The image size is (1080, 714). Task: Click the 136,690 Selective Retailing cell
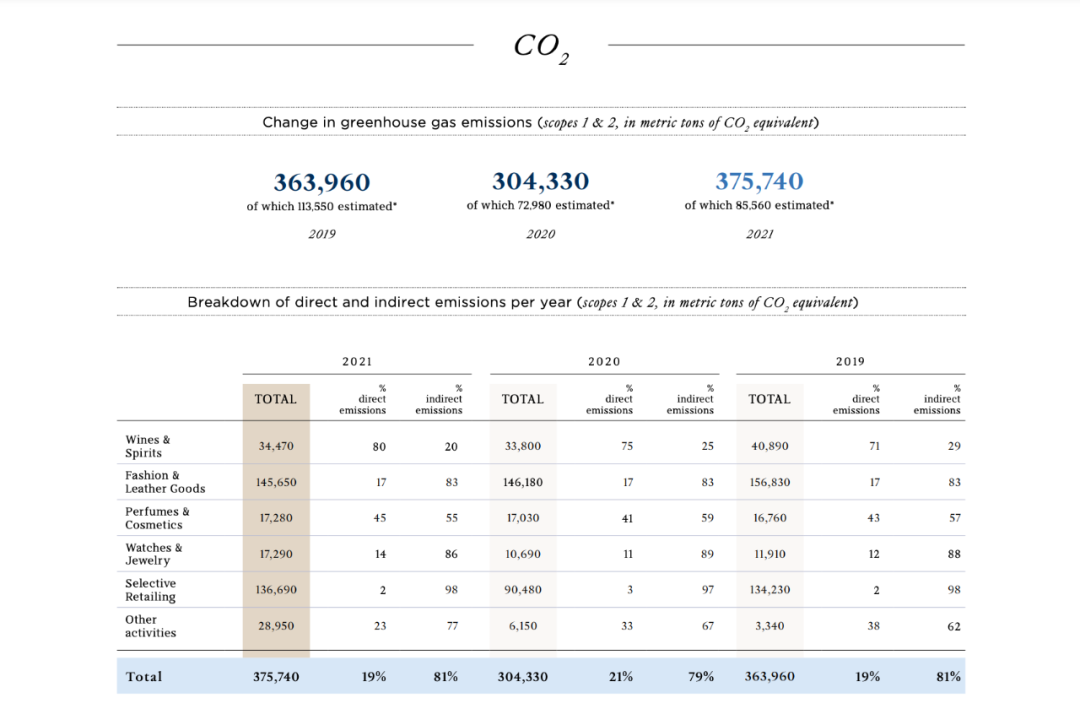click(276, 590)
